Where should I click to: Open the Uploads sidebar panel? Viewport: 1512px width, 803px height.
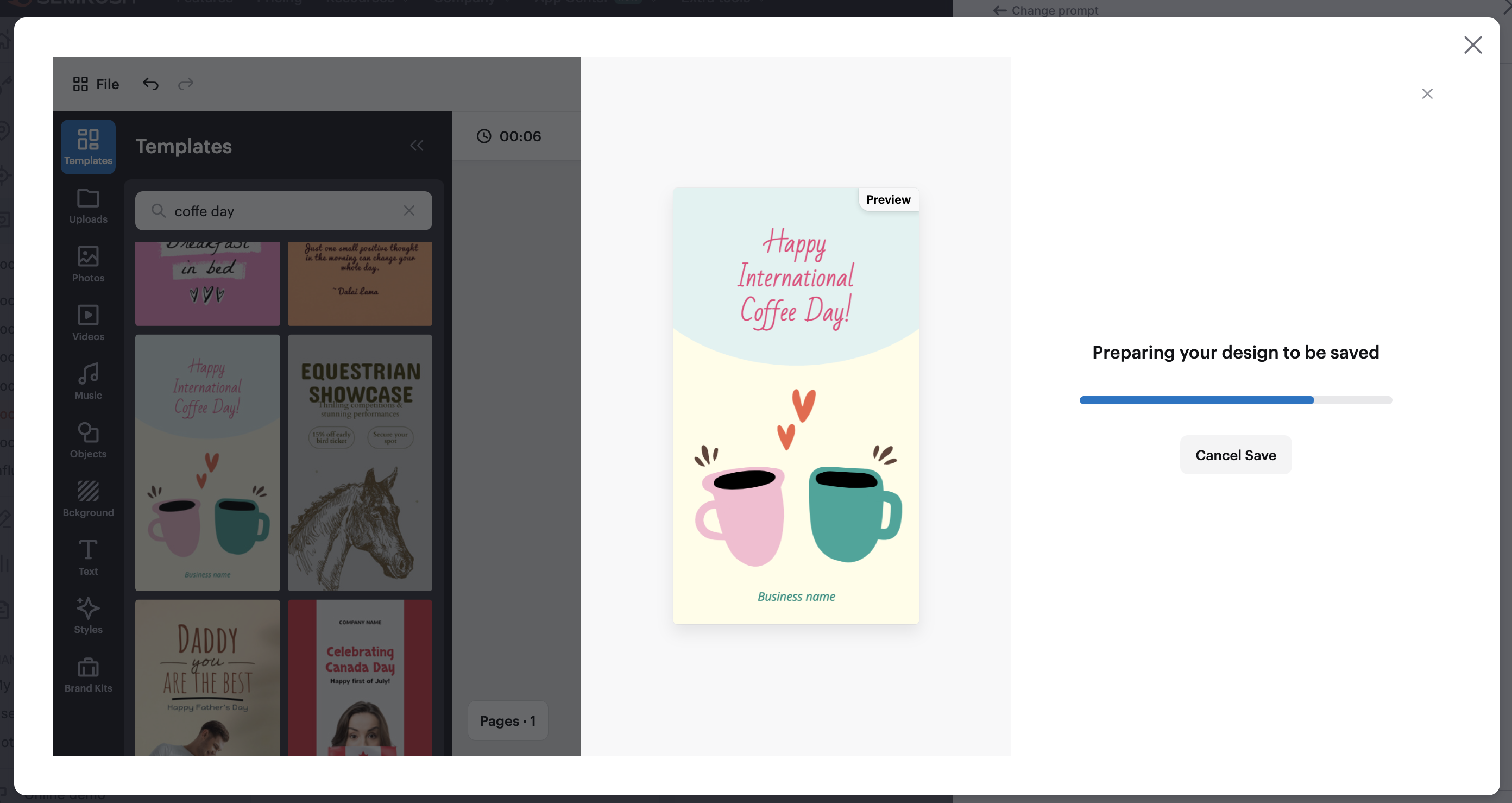pos(88,206)
